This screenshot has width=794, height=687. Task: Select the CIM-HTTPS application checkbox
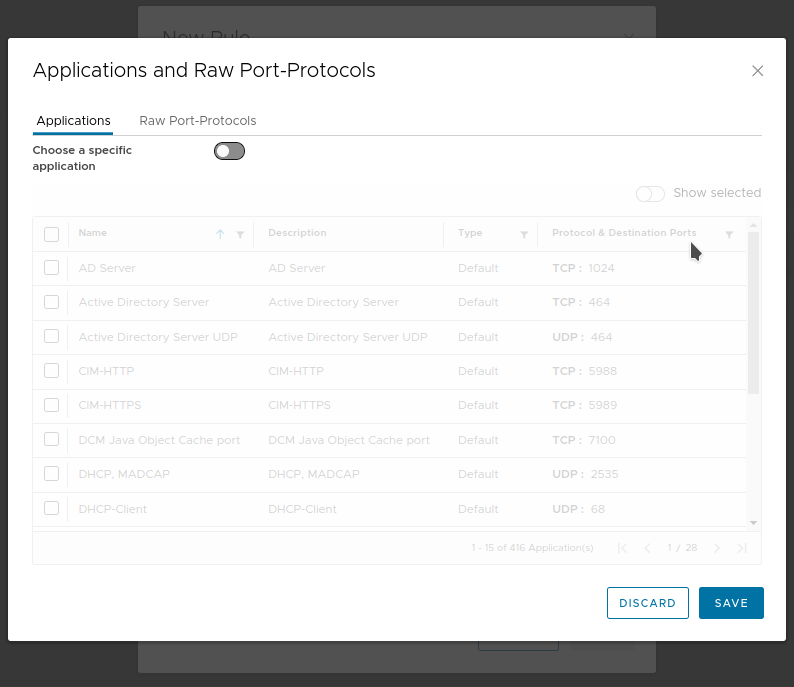[x=52, y=405]
